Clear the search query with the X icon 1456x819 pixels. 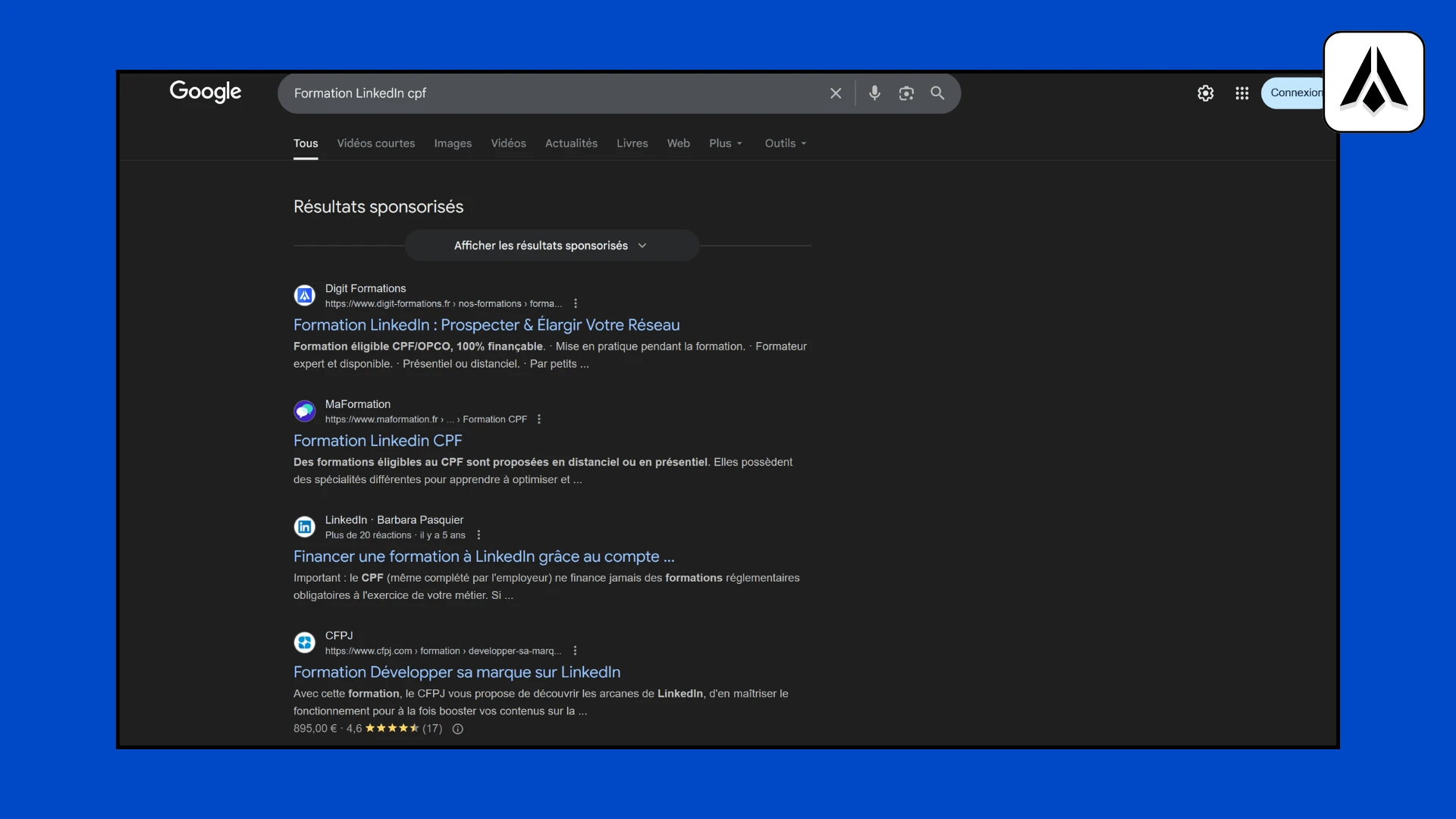835,93
